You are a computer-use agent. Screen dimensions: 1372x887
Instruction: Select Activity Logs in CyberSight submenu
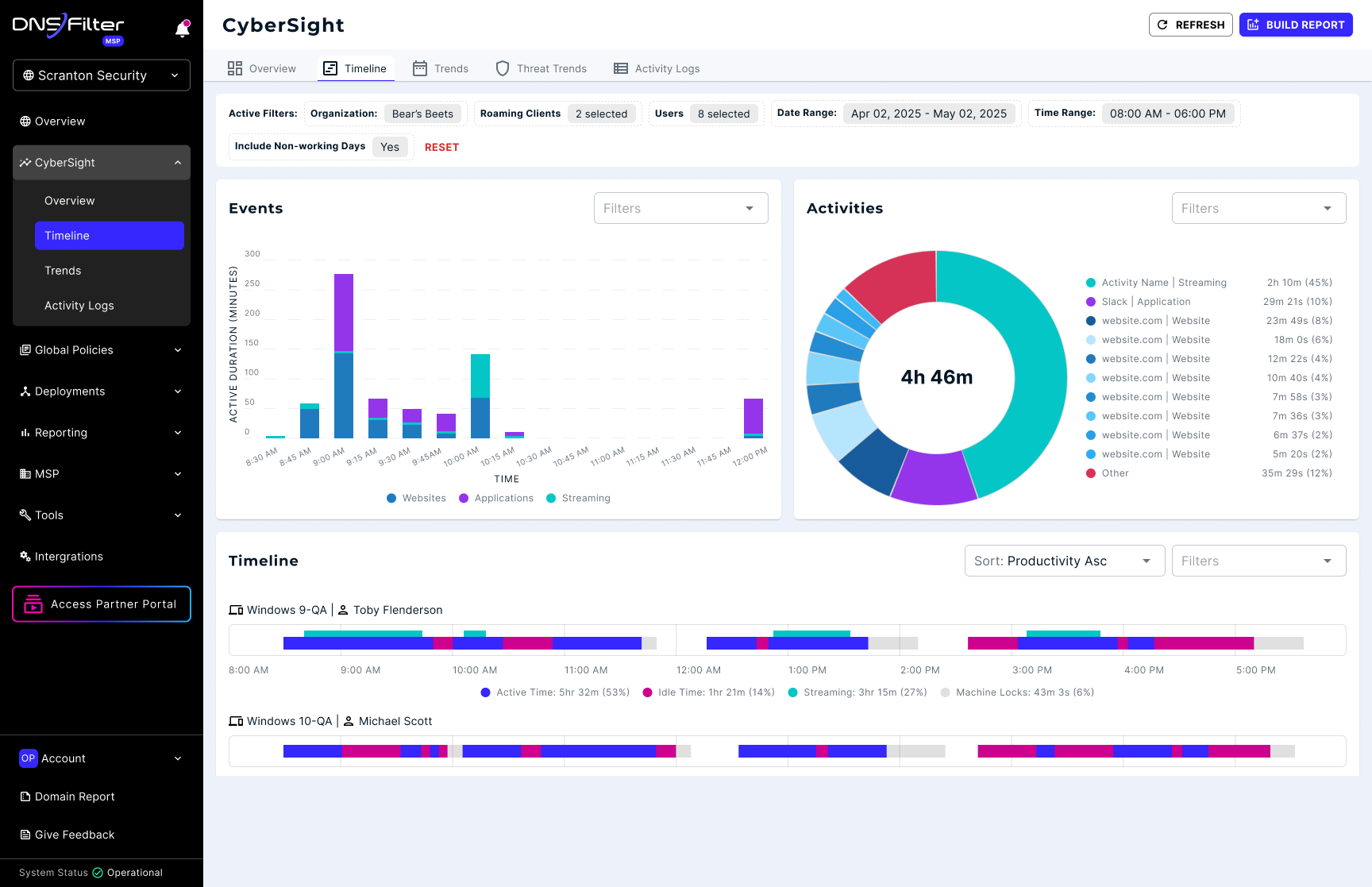pyautogui.click(x=79, y=306)
